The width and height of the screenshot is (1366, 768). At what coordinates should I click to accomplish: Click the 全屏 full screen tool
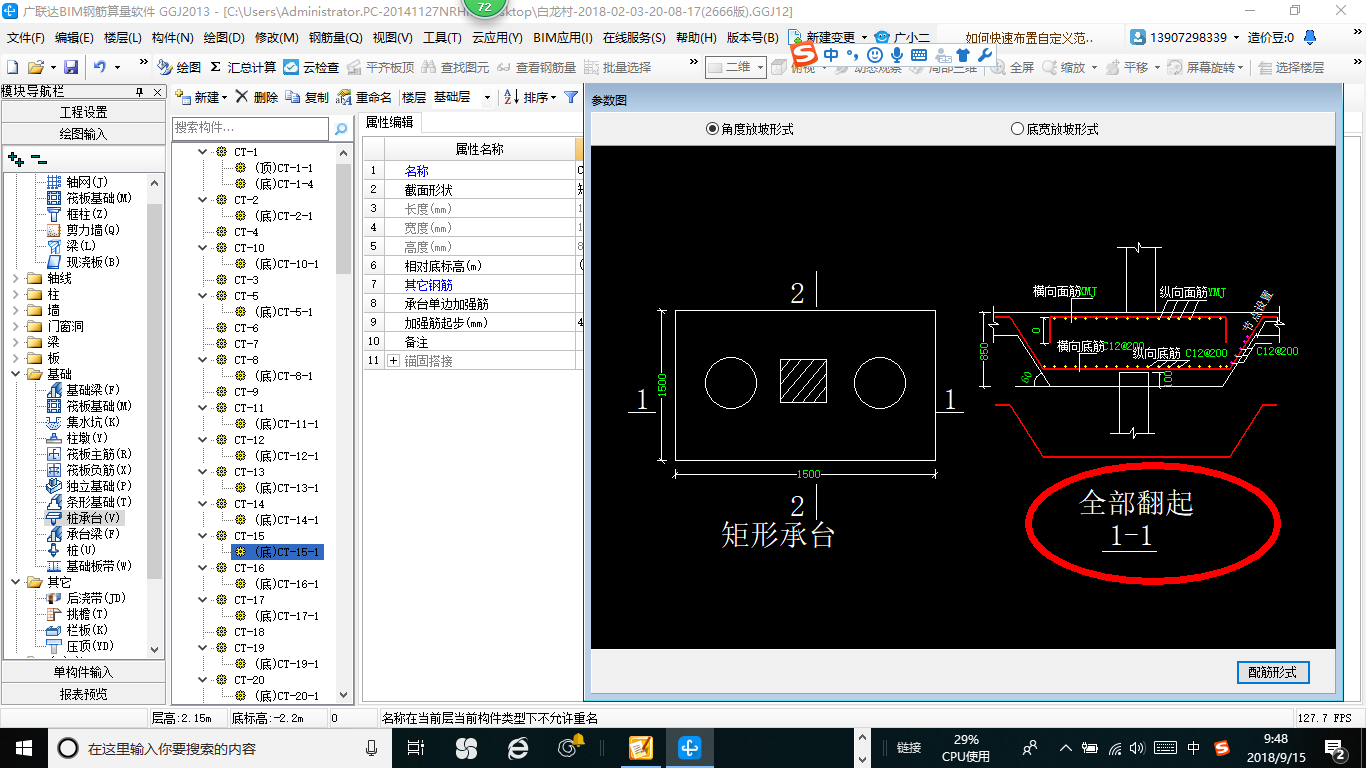(x=1011, y=67)
